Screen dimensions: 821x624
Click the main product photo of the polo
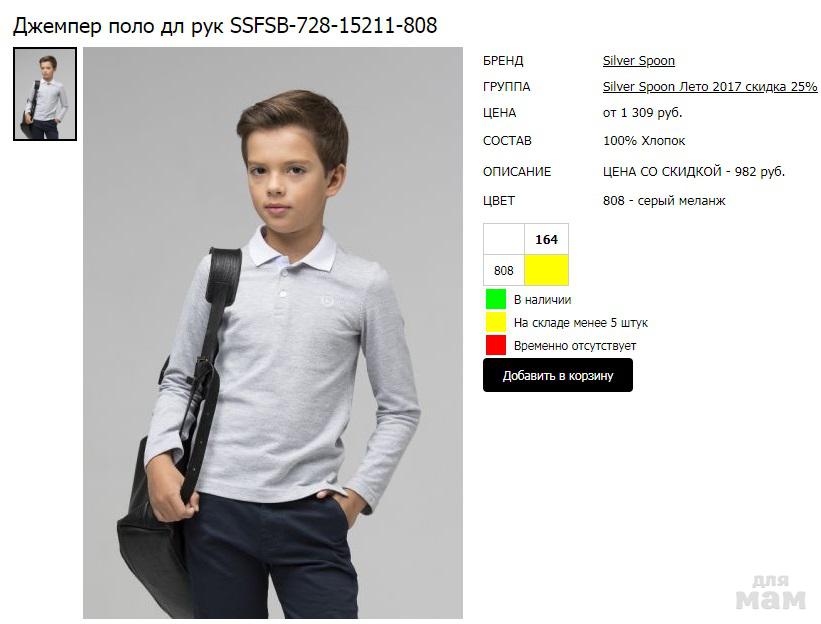(273, 333)
